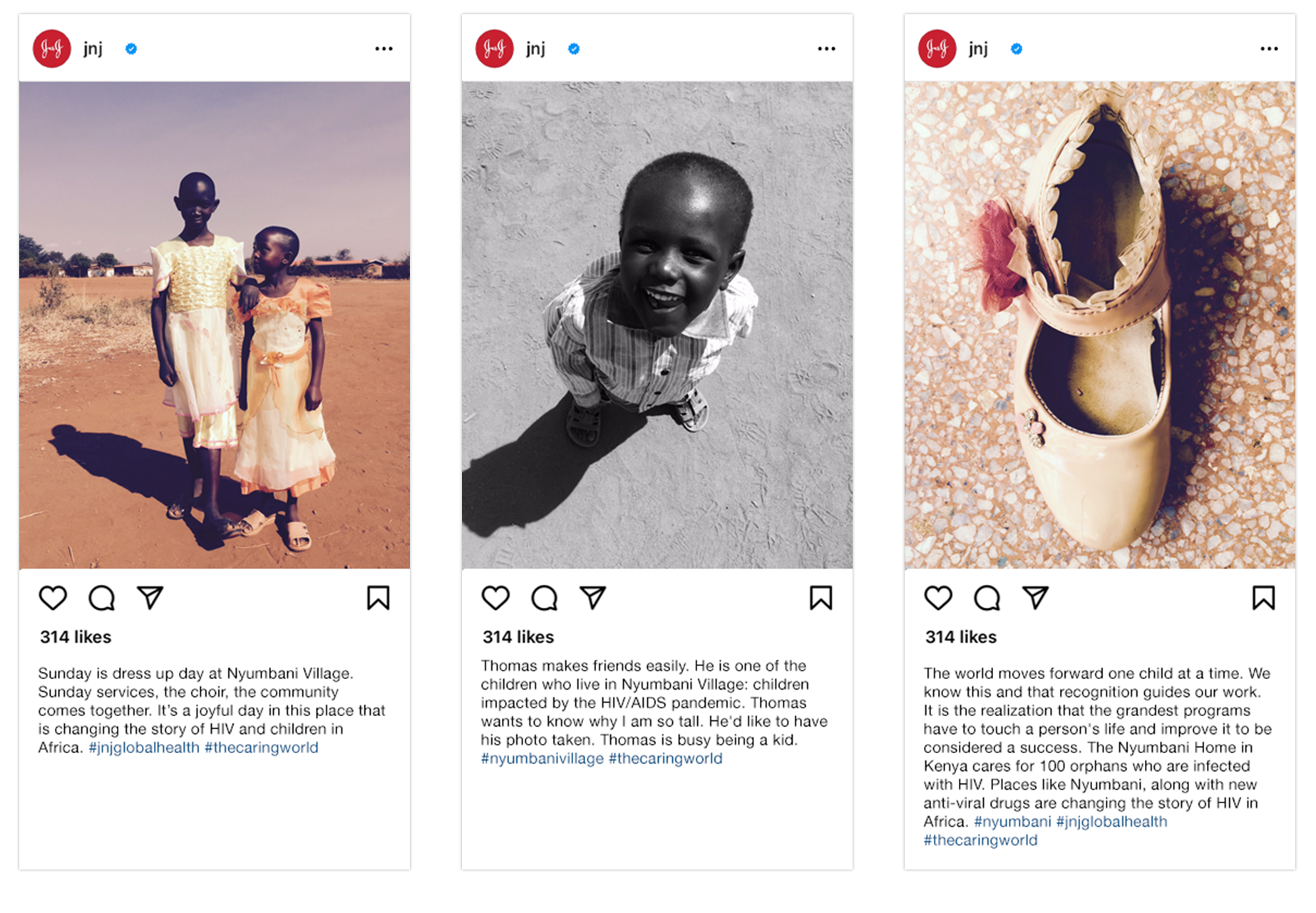
Task: Open #jnjglobalhealth hashtag in first caption
Action: click(144, 748)
